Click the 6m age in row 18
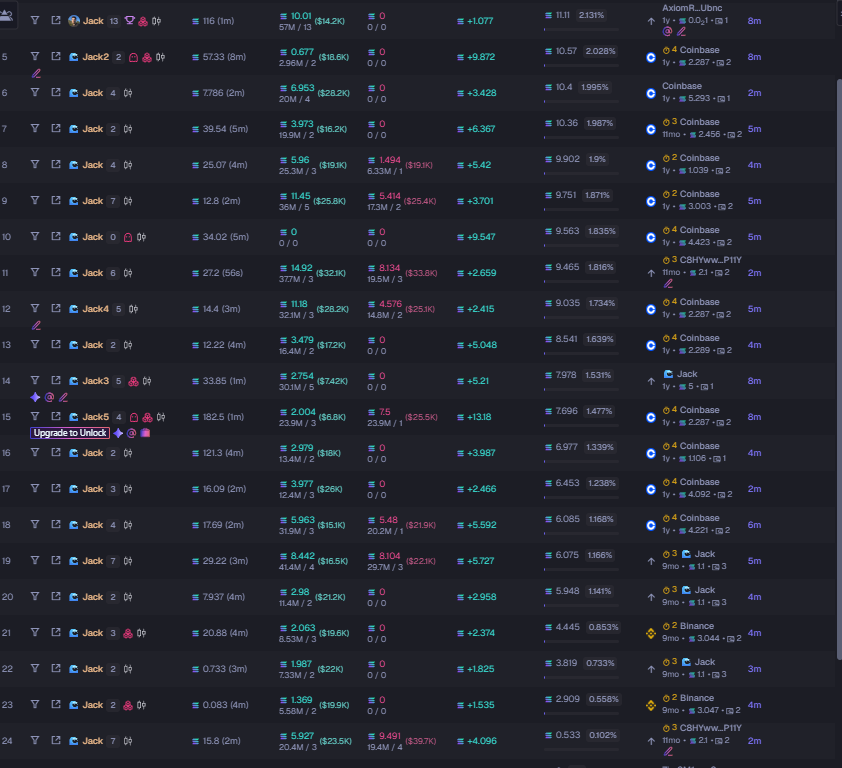The width and height of the screenshot is (842, 768). coord(754,525)
